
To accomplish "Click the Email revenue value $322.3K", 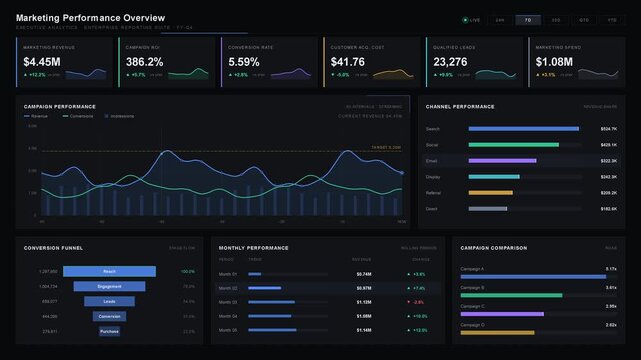I will tap(609, 161).
